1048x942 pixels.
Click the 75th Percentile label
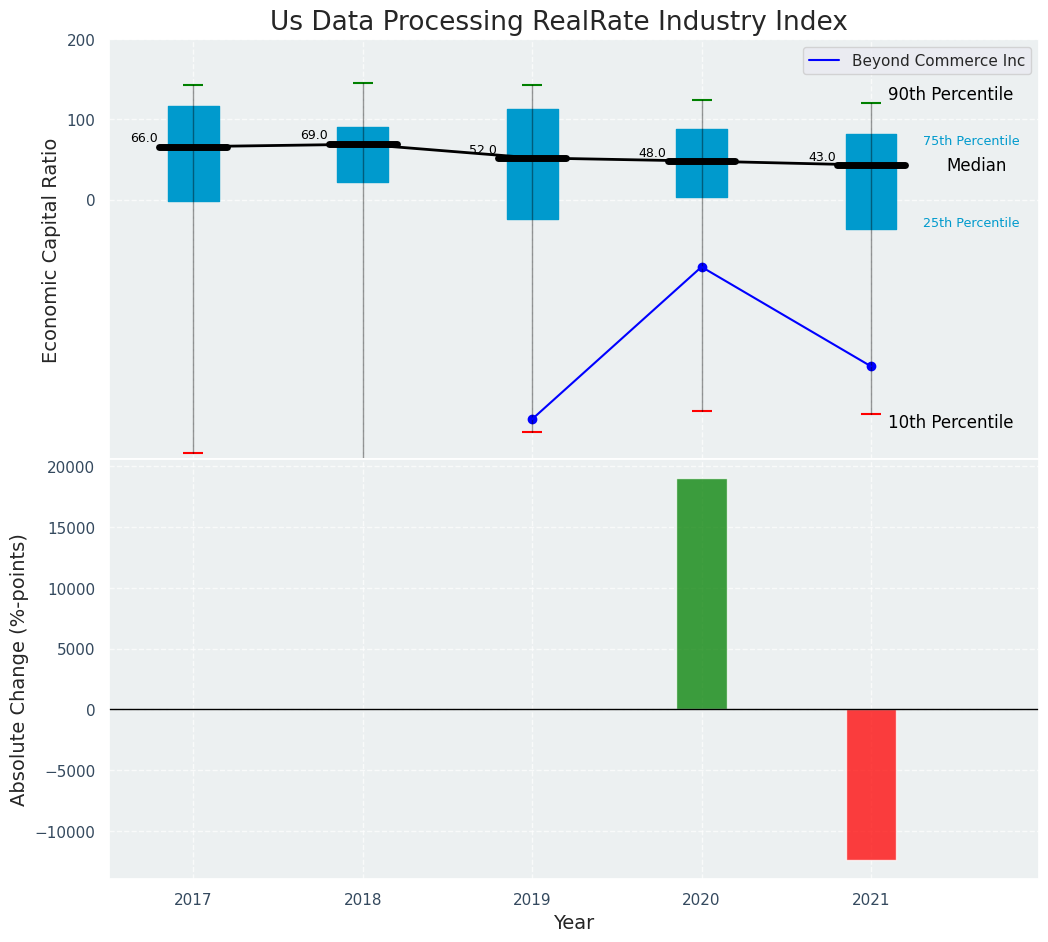click(970, 141)
